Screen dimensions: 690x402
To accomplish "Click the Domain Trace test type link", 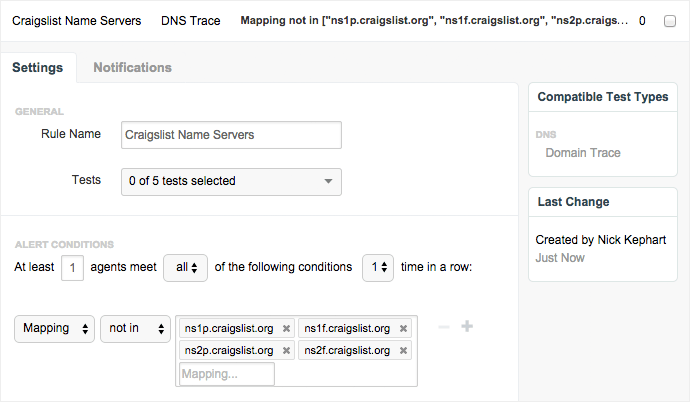I will (x=583, y=153).
